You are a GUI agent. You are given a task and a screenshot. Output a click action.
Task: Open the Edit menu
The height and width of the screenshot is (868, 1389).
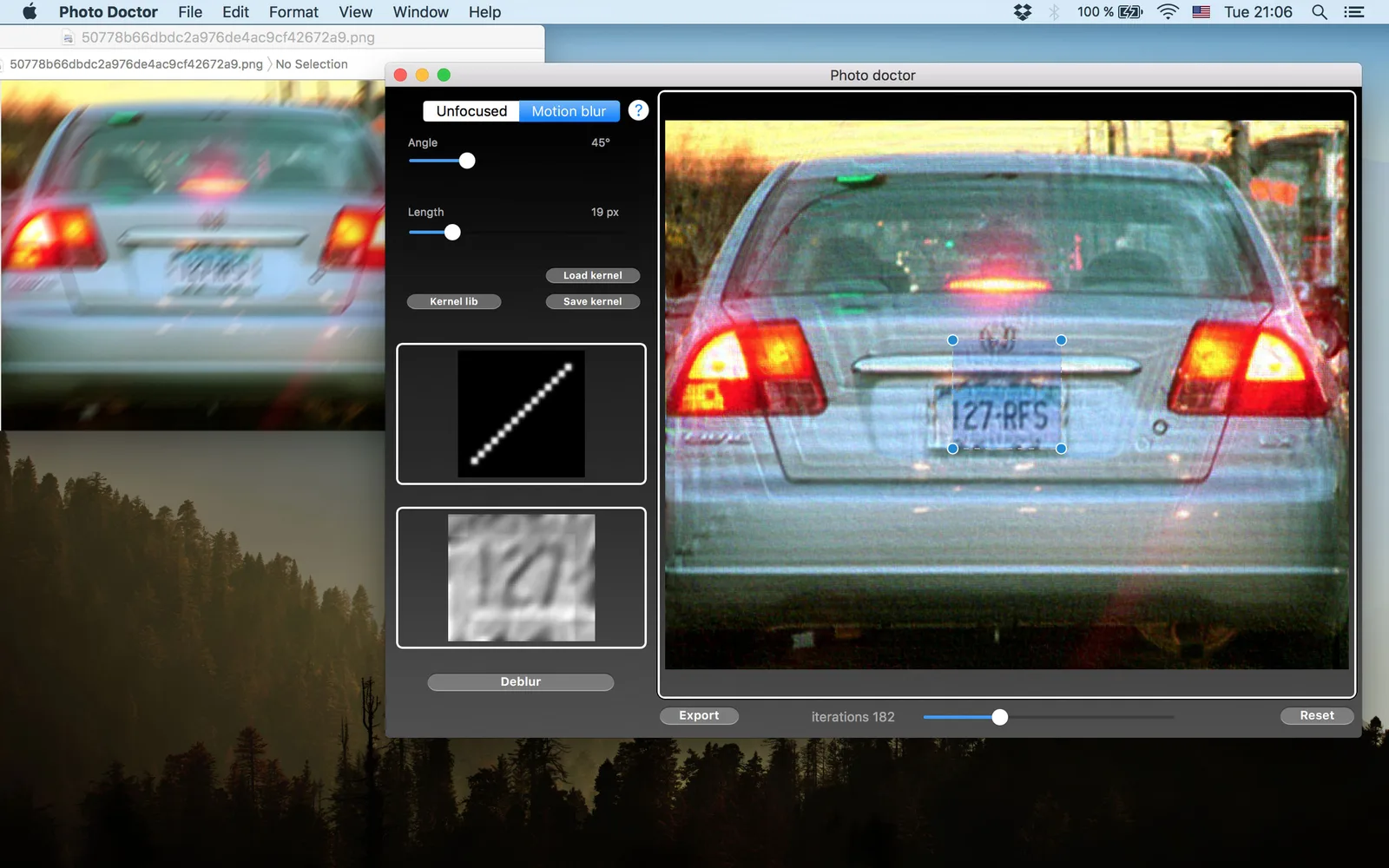tap(235, 12)
